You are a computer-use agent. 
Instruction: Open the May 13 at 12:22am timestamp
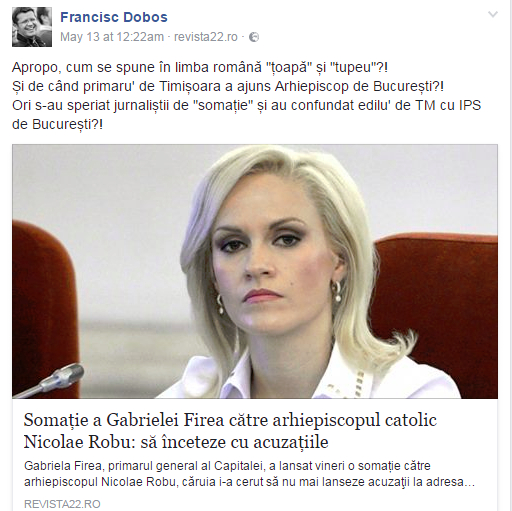112,37
